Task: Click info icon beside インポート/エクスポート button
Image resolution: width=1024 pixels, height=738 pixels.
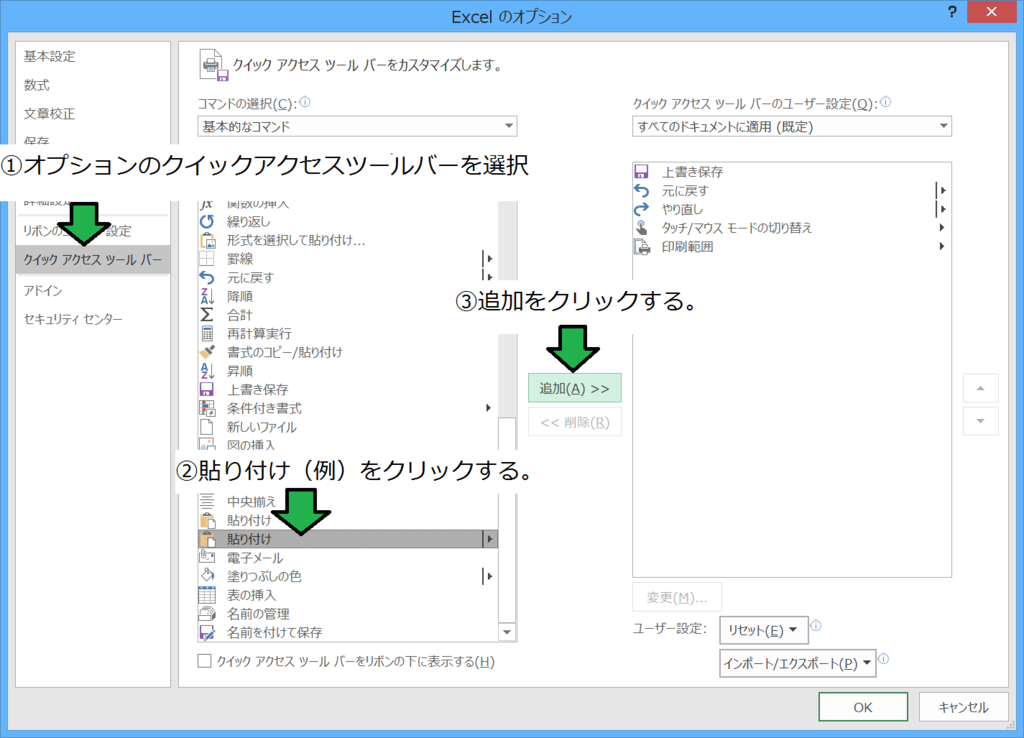Action: pyautogui.click(x=883, y=658)
